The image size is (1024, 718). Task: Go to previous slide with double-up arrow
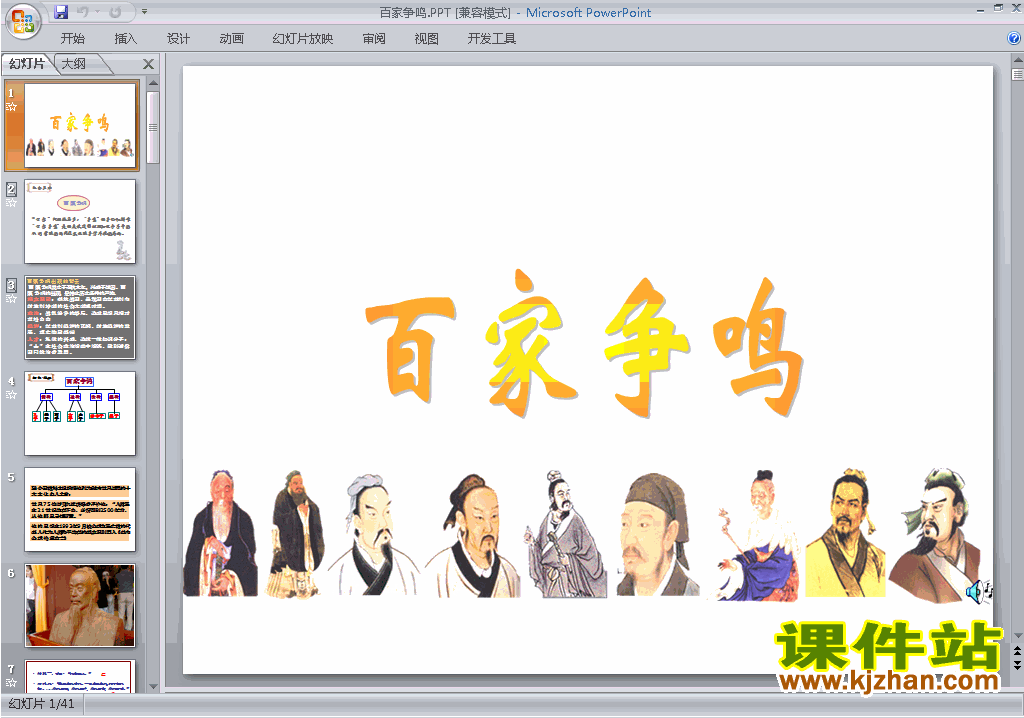1017,652
